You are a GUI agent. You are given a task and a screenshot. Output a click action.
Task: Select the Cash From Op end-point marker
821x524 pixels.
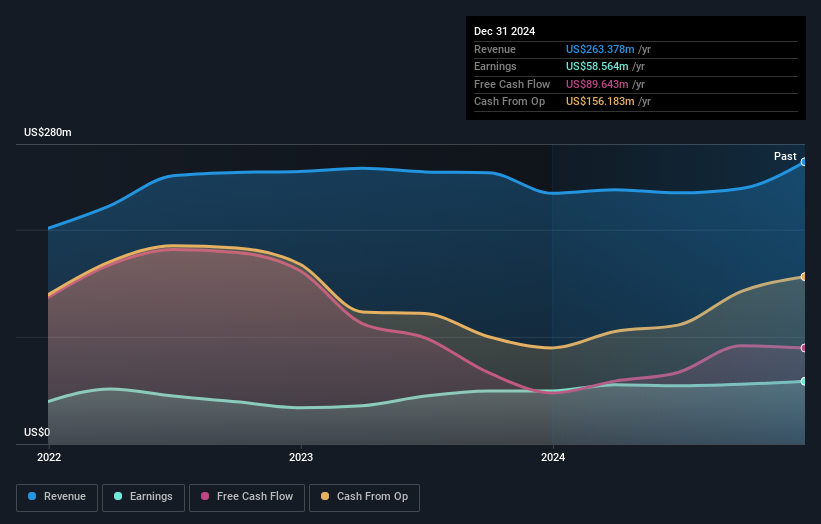point(804,277)
